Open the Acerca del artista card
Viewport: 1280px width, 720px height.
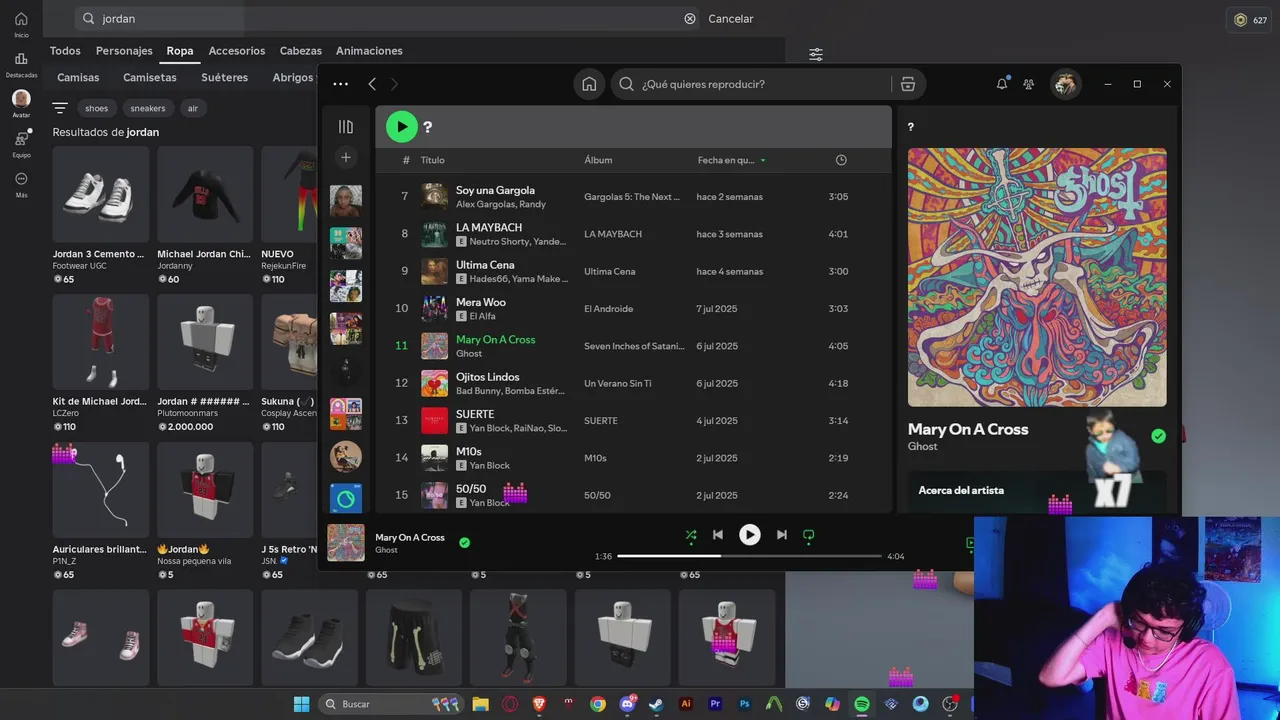[1037, 491]
